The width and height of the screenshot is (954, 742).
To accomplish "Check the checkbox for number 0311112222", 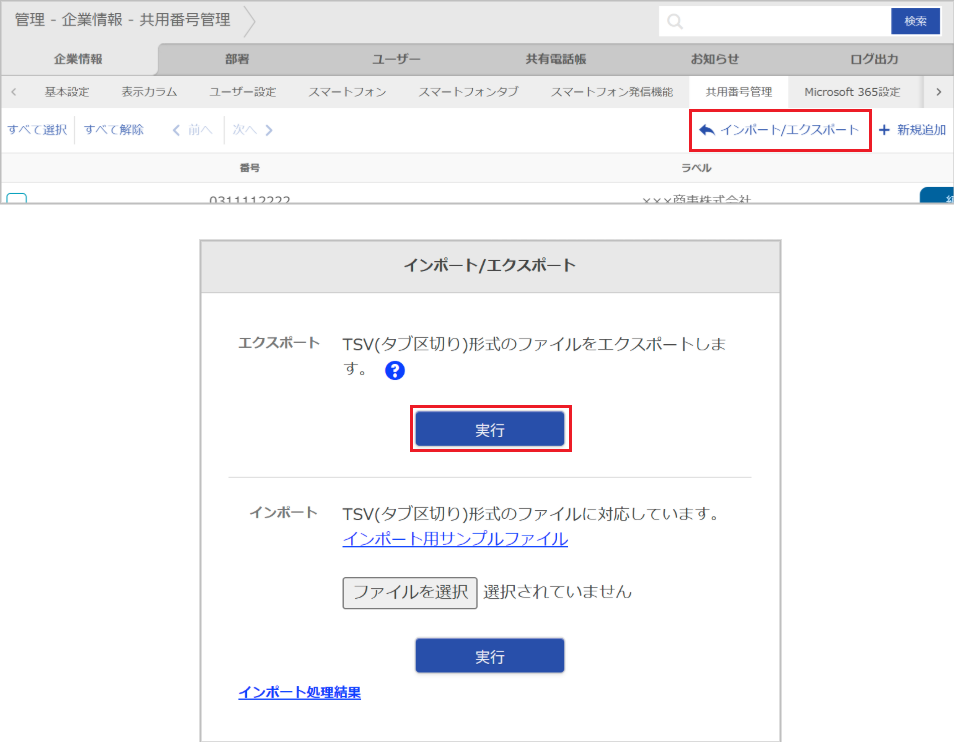I will click(15, 198).
